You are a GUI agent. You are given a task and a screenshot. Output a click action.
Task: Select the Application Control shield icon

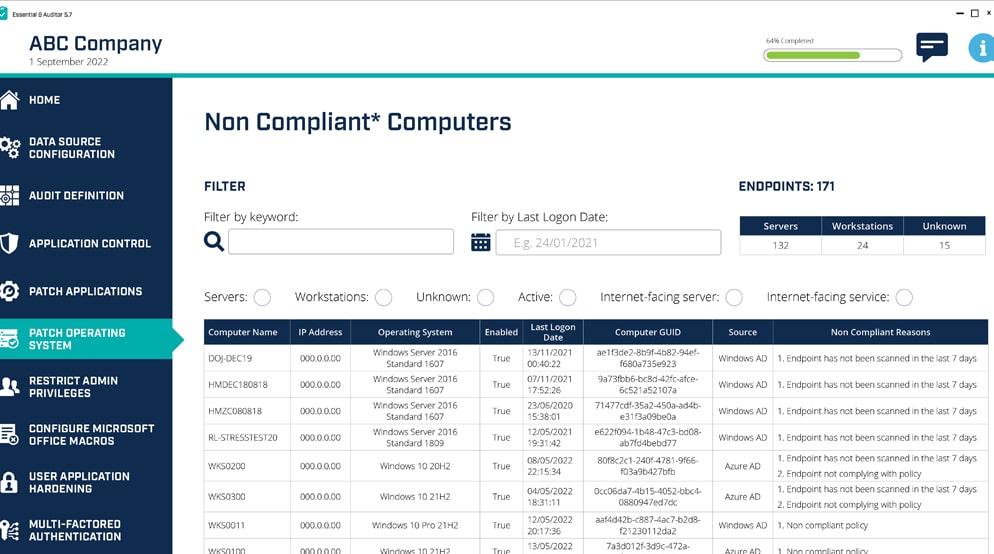pos(10,243)
